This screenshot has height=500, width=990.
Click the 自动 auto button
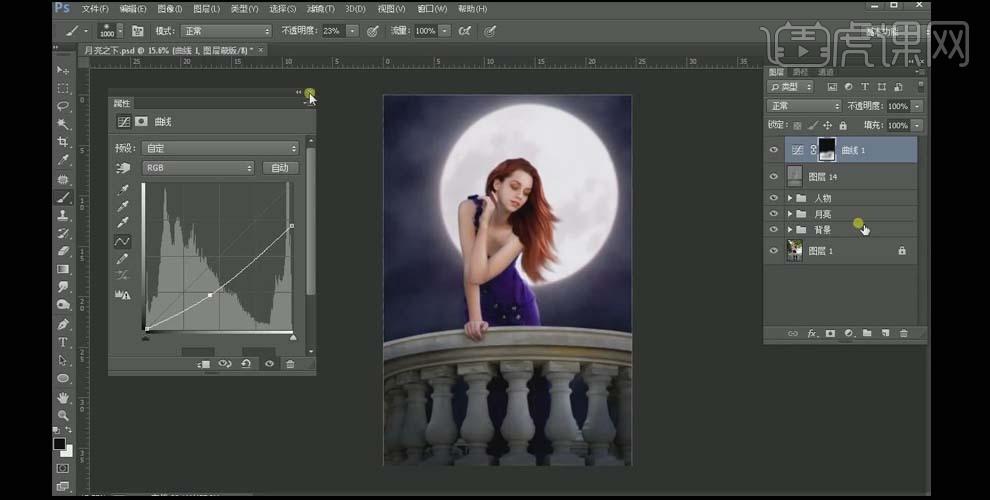(x=280, y=168)
